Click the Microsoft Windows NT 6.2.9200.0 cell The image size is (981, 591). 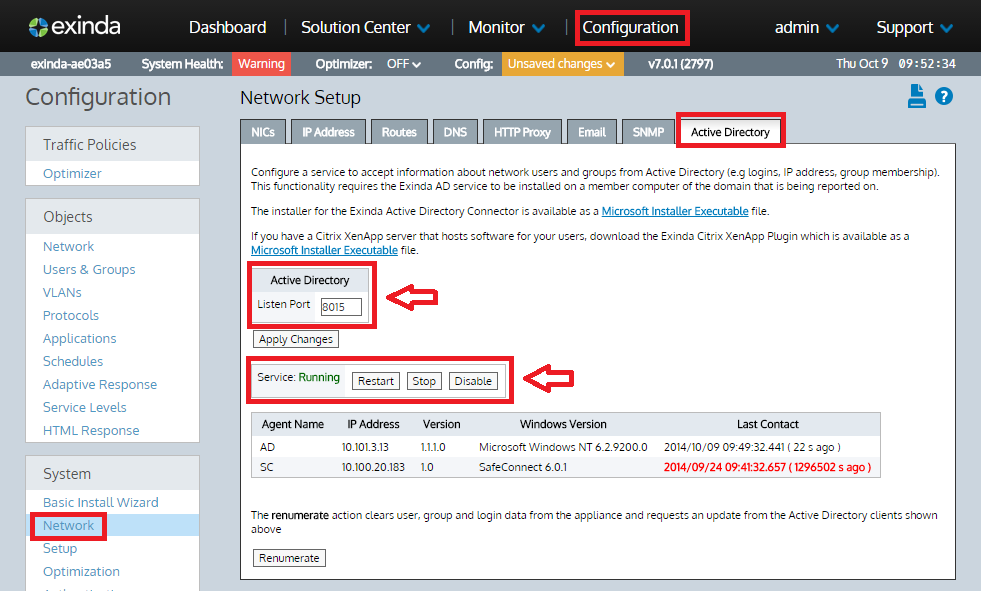point(563,447)
